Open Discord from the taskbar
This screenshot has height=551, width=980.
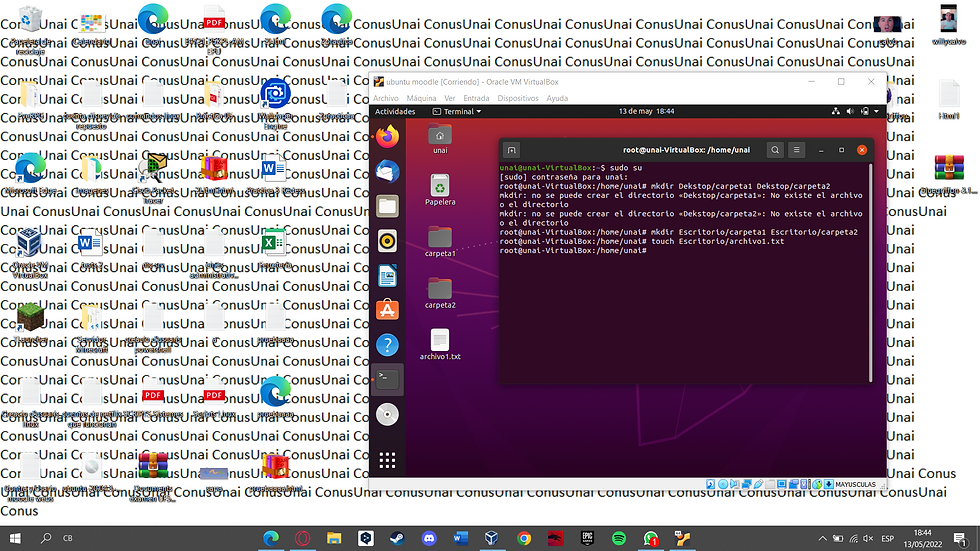click(x=429, y=538)
